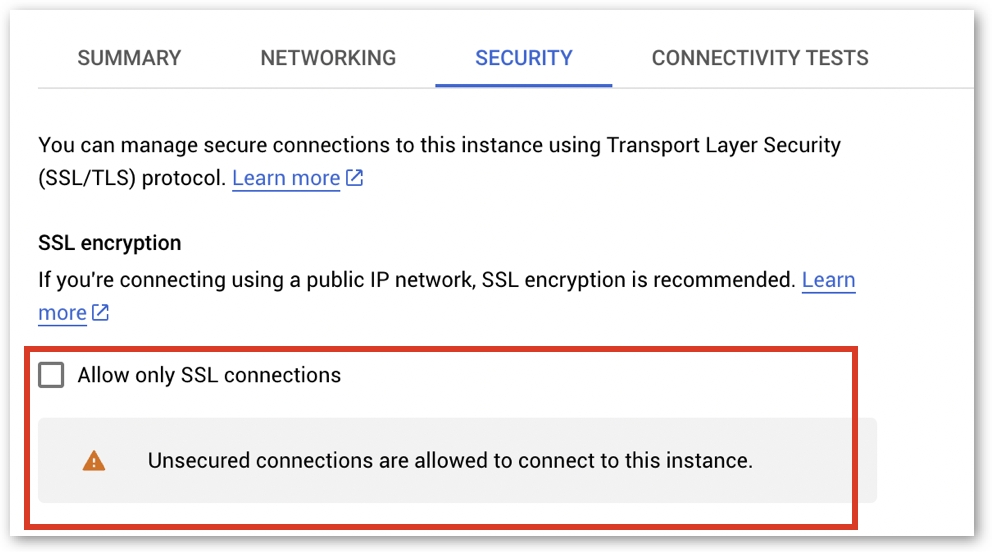Click external-link icon beside SSL/TLS Learn more
This screenshot has height=552, width=992.
(354, 178)
